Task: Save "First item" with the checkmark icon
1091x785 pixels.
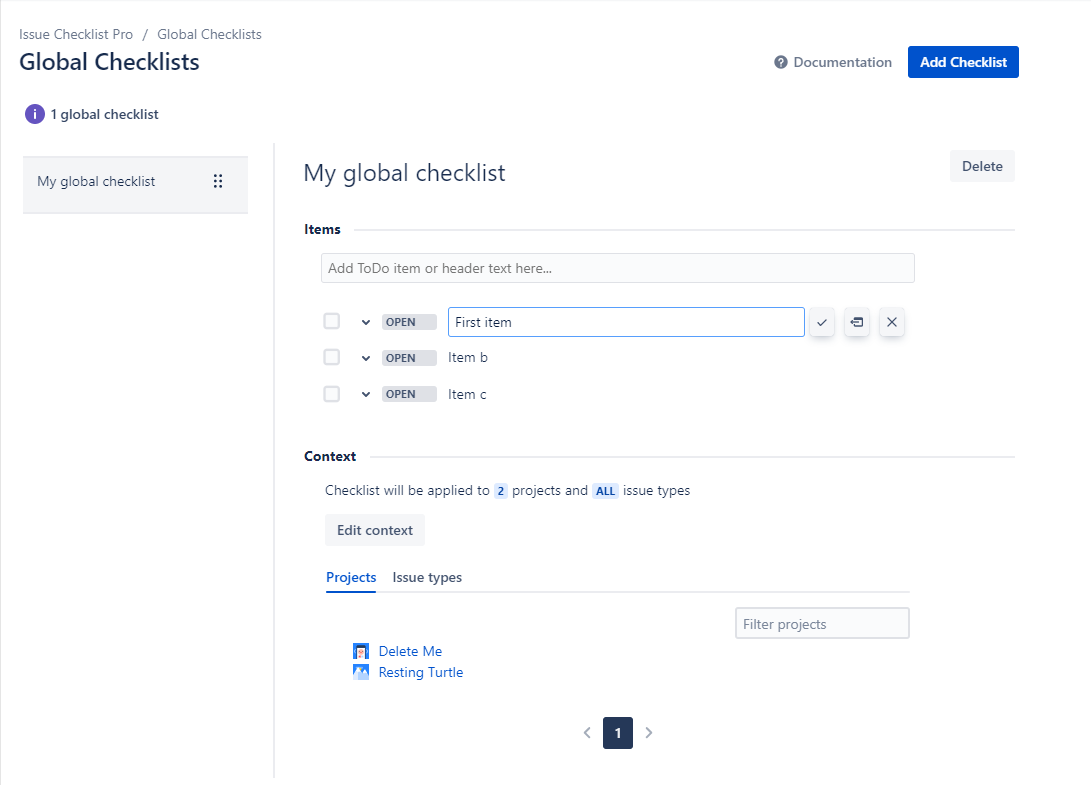Action: point(821,322)
